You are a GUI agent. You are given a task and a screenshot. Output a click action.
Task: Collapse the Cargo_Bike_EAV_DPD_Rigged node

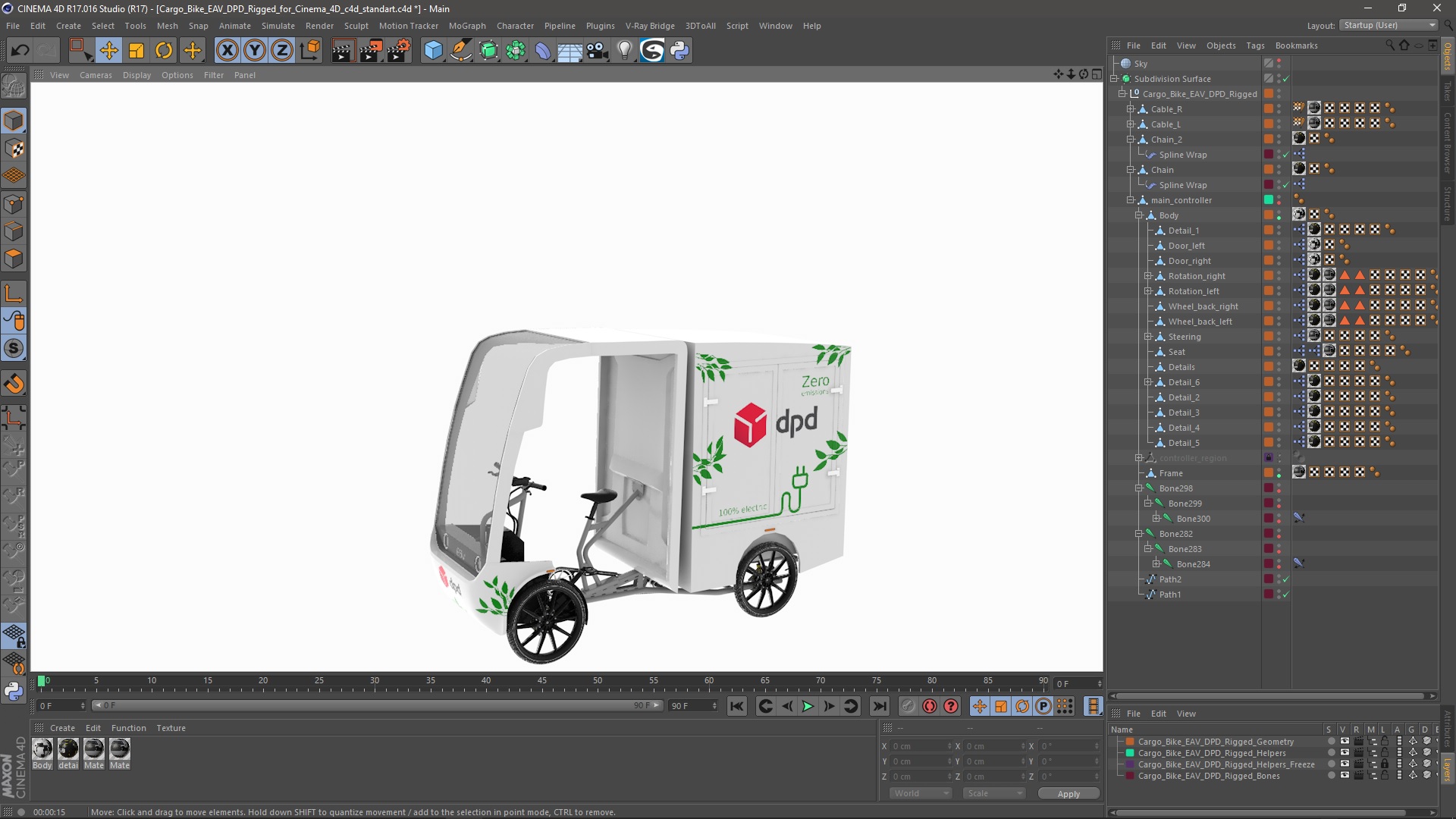(1122, 94)
